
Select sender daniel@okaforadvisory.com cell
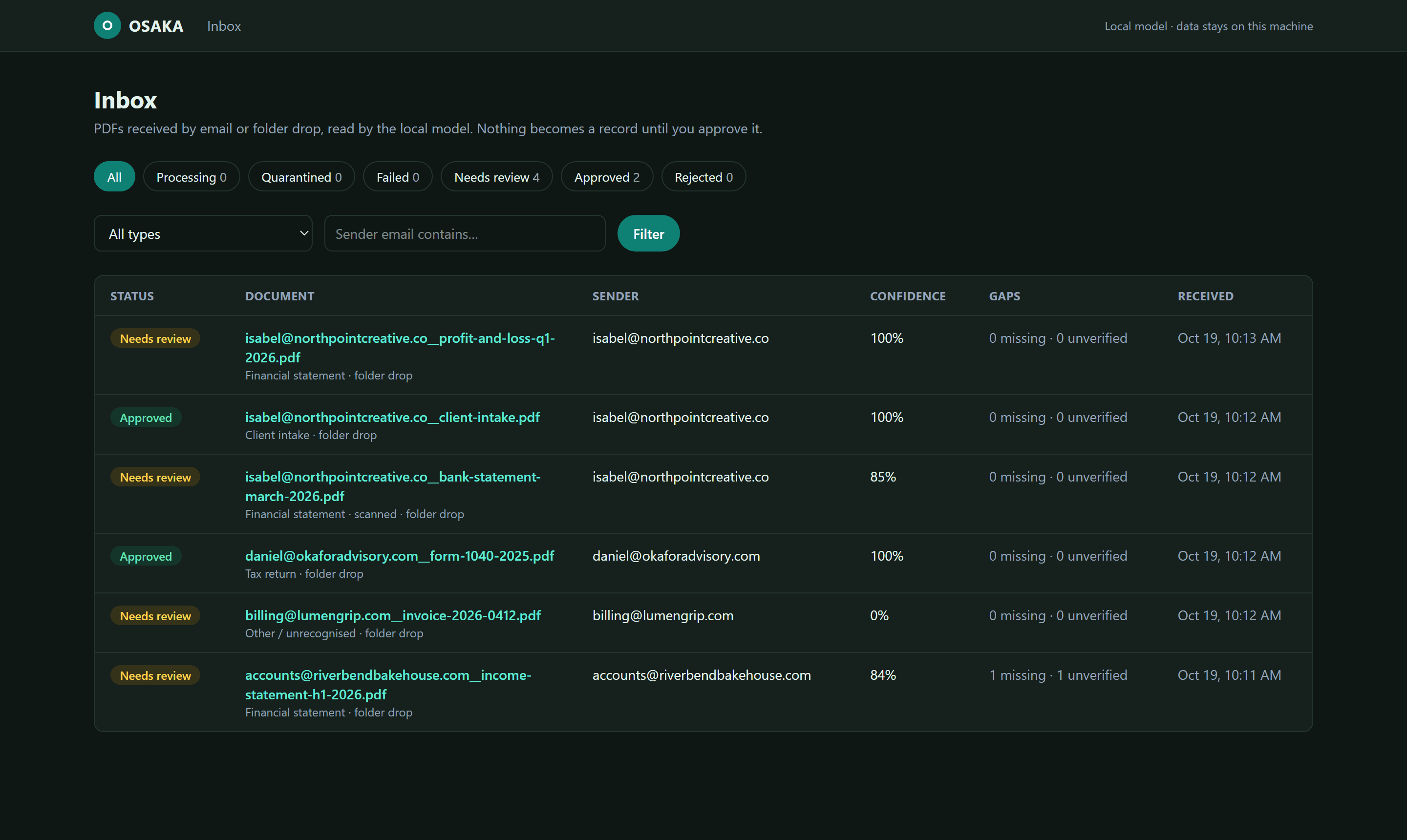676,556
